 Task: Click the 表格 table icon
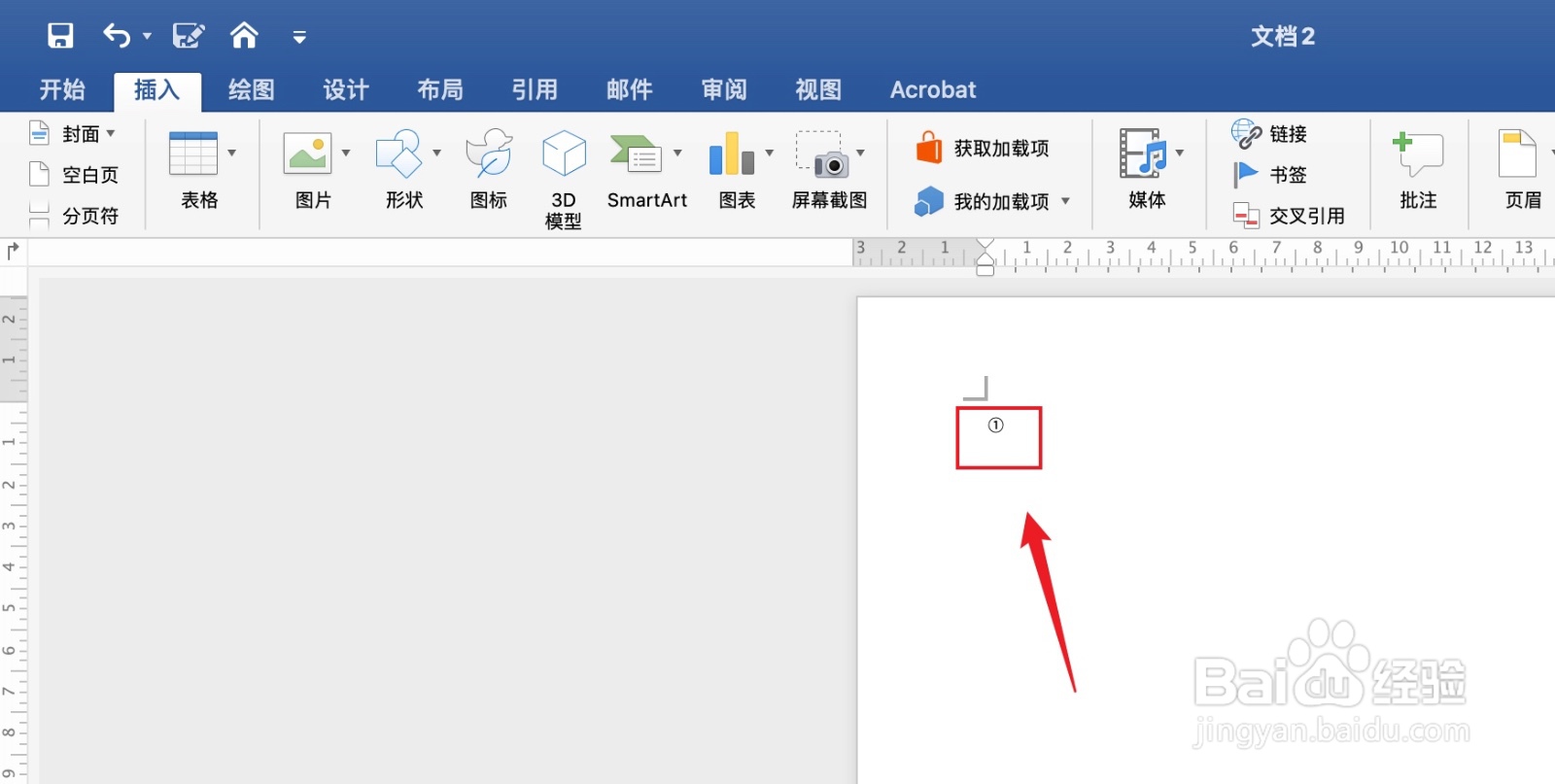[x=193, y=153]
